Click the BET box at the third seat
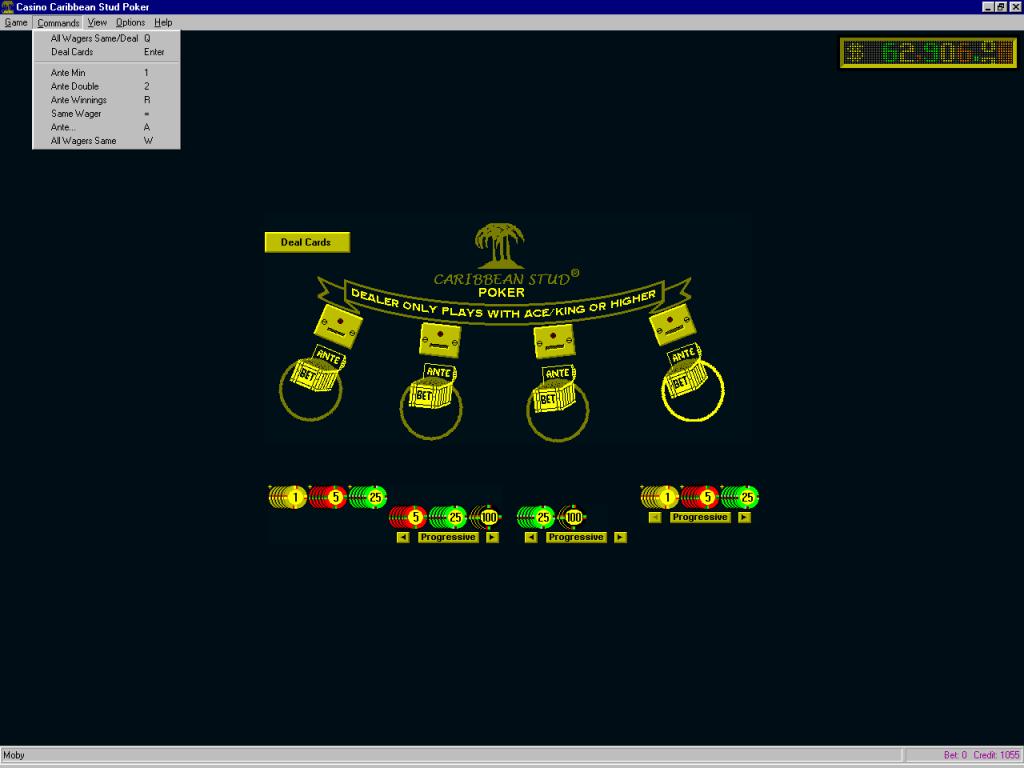 pos(554,397)
